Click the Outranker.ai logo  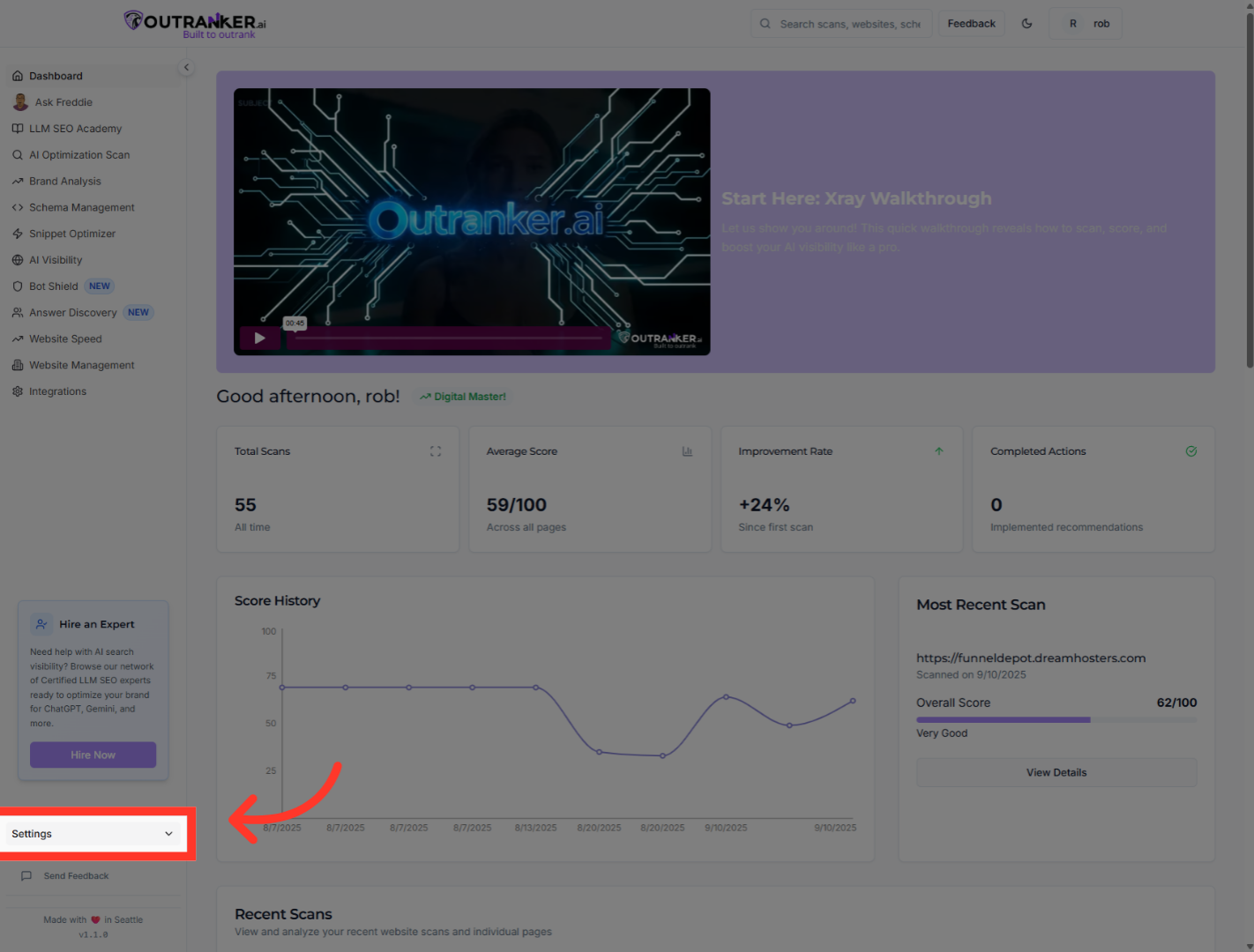point(195,24)
